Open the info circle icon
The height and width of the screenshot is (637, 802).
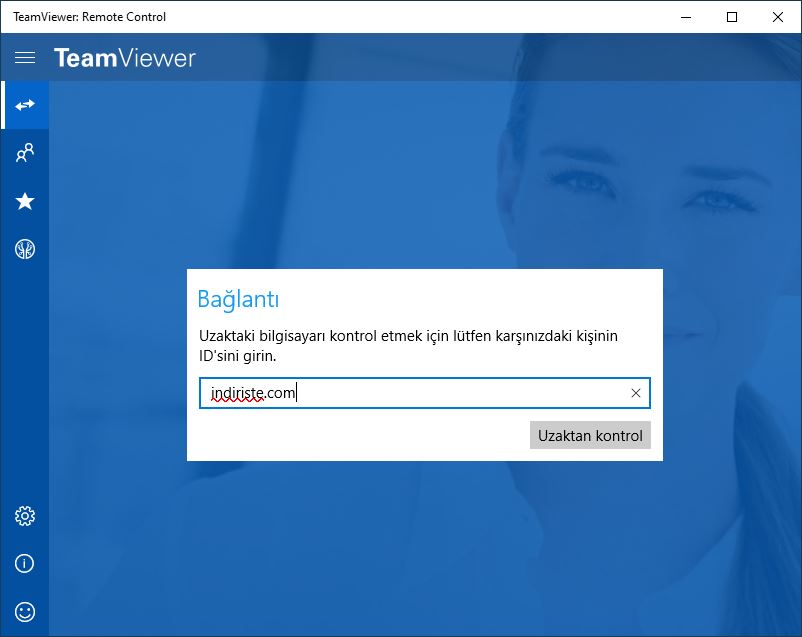click(x=25, y=563)
